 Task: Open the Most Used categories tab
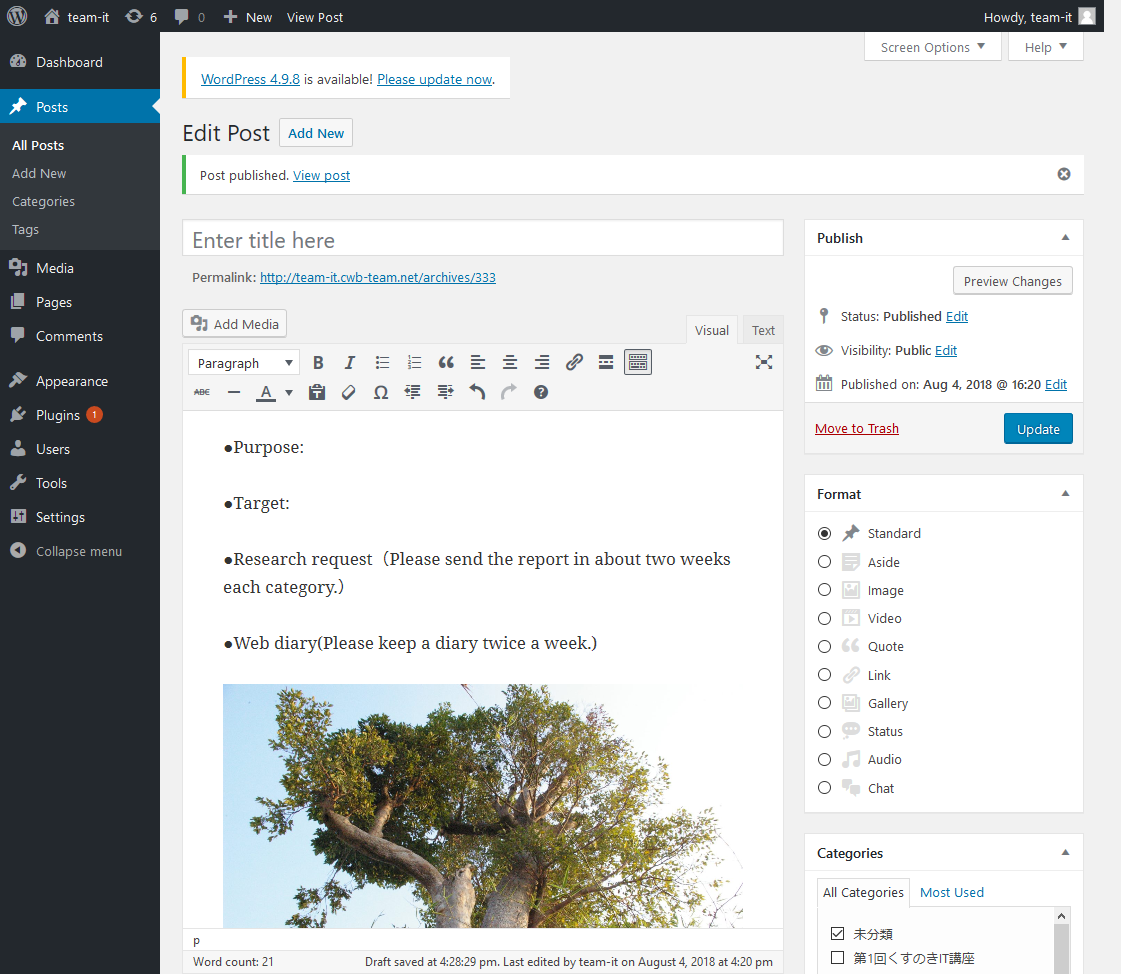coord(951,892)
